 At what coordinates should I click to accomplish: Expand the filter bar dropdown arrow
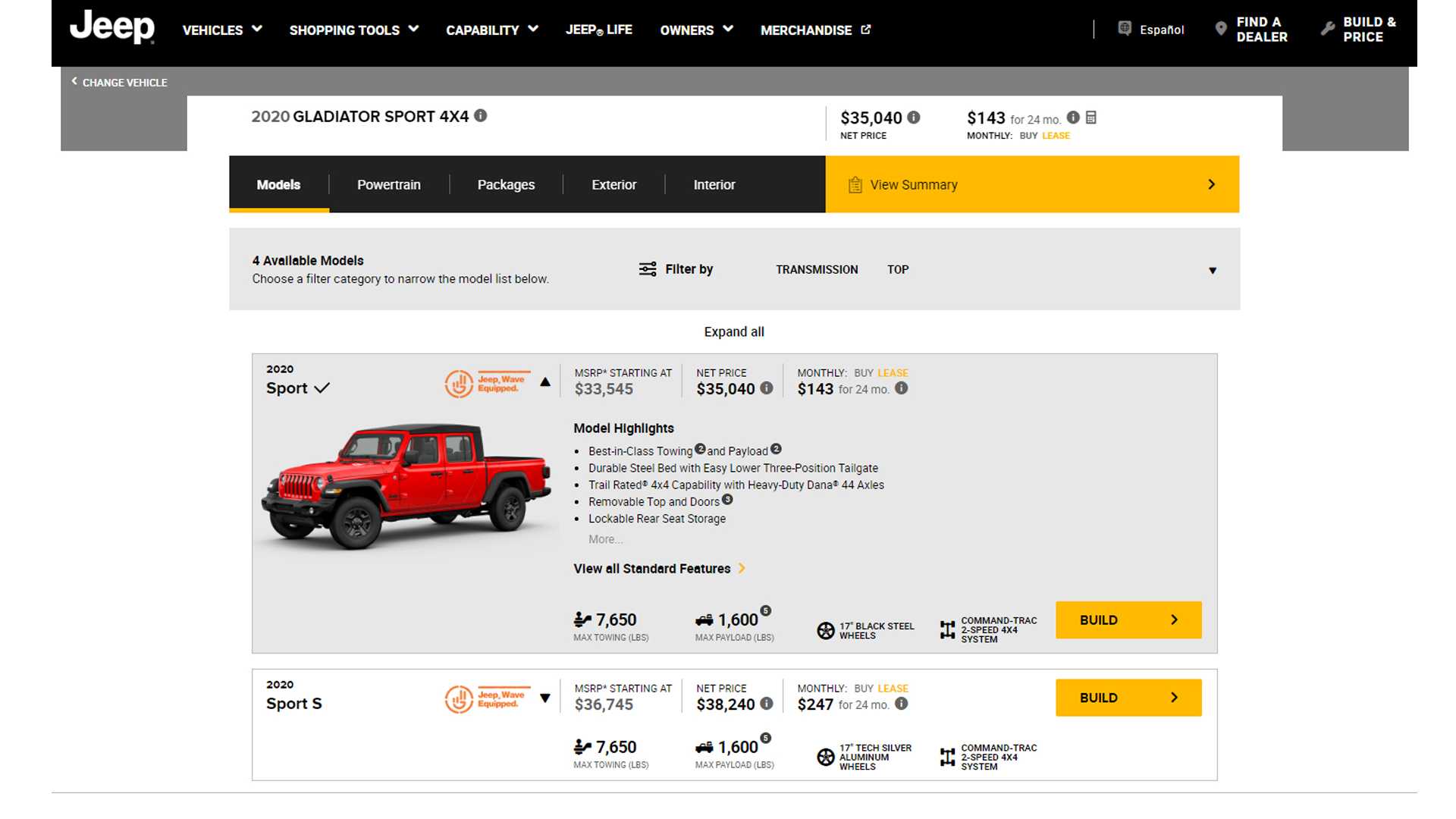pyautogui.click(x=1213, y=271)
